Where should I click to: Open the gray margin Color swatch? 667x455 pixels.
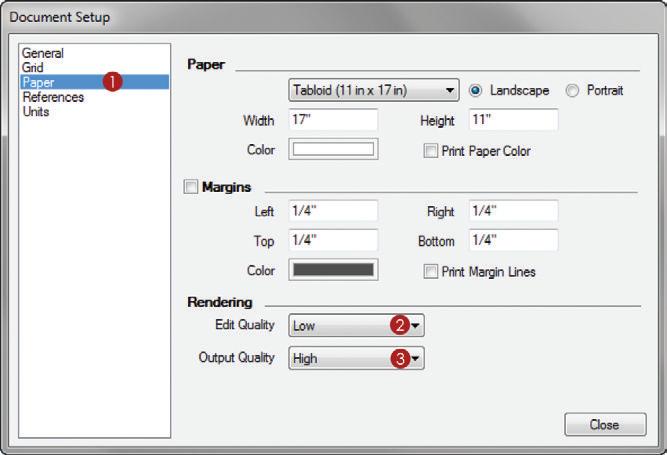point(334,270)
